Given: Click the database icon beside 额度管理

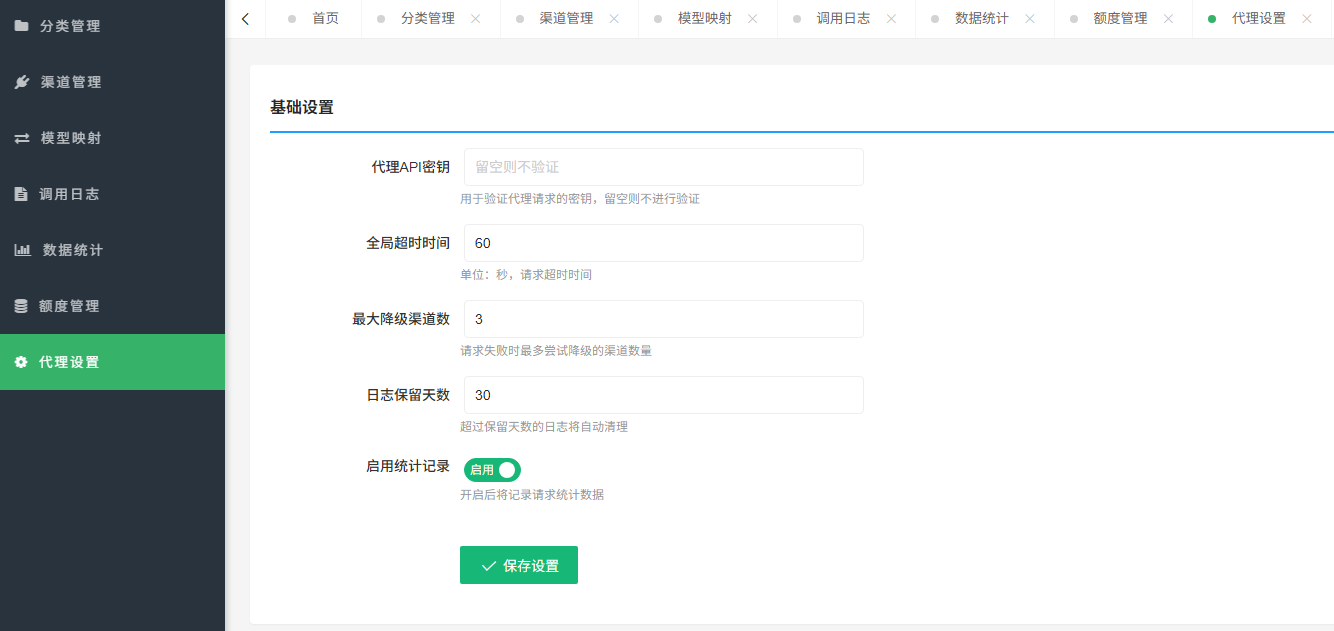Looking at the screenshot, I should click(21, 306).
